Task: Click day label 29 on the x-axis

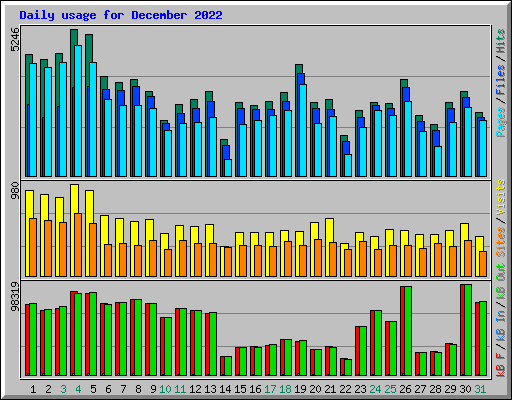Action: (450, 389)
